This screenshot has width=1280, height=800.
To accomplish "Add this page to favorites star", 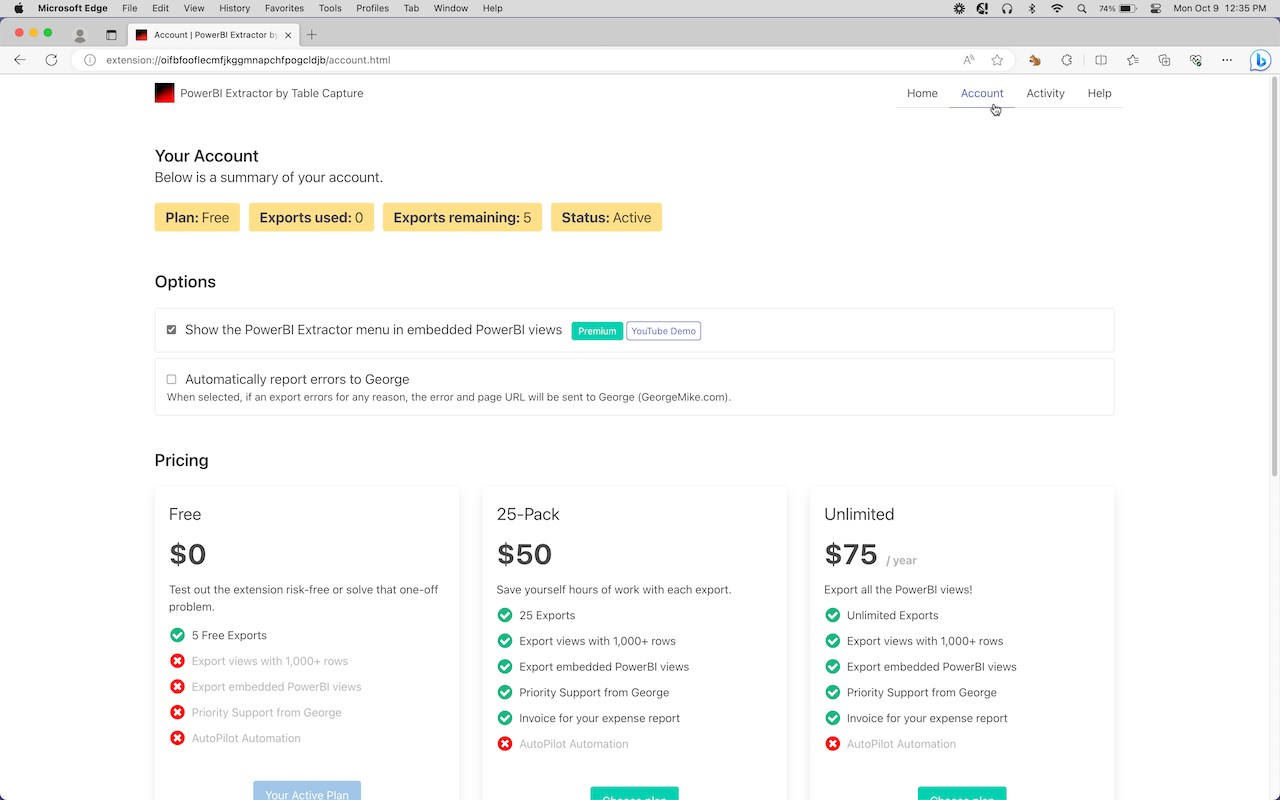I will 997,60.
